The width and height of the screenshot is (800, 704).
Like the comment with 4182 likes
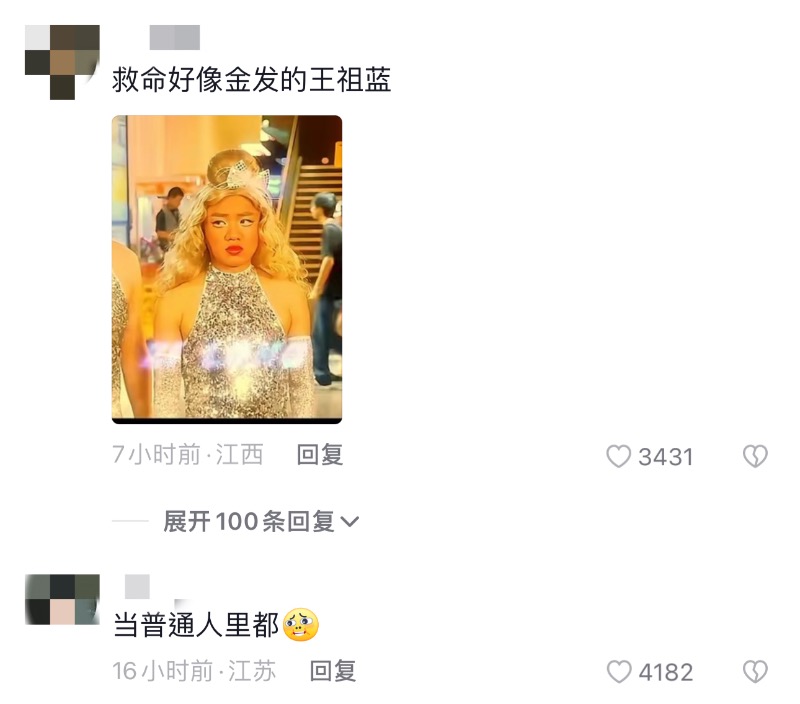click(619, 671)
